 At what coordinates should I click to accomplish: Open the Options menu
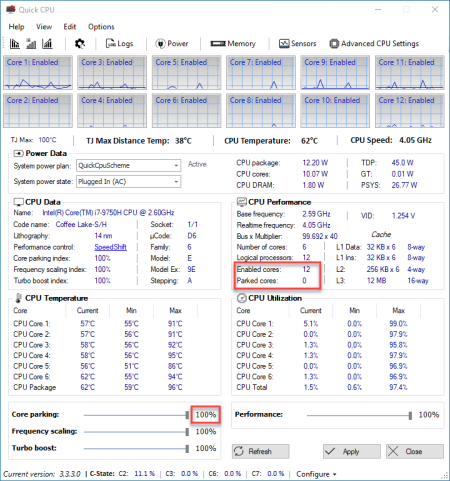click(x=101, y=27)
